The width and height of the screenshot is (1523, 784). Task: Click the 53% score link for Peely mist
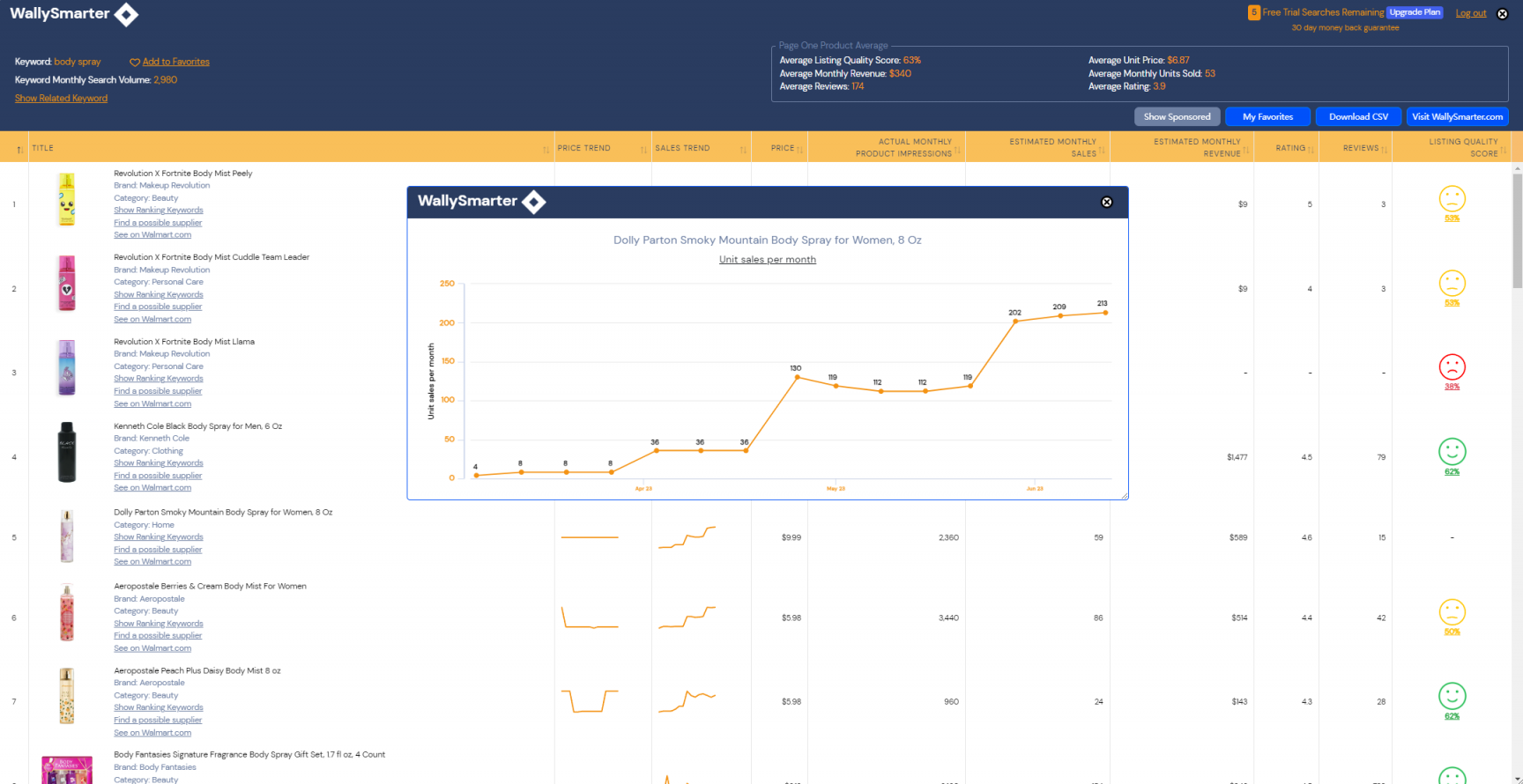pos(1452,218)
